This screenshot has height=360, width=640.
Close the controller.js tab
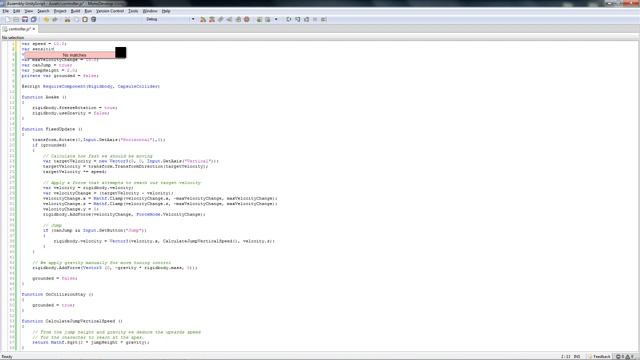[x=34, y=29]
